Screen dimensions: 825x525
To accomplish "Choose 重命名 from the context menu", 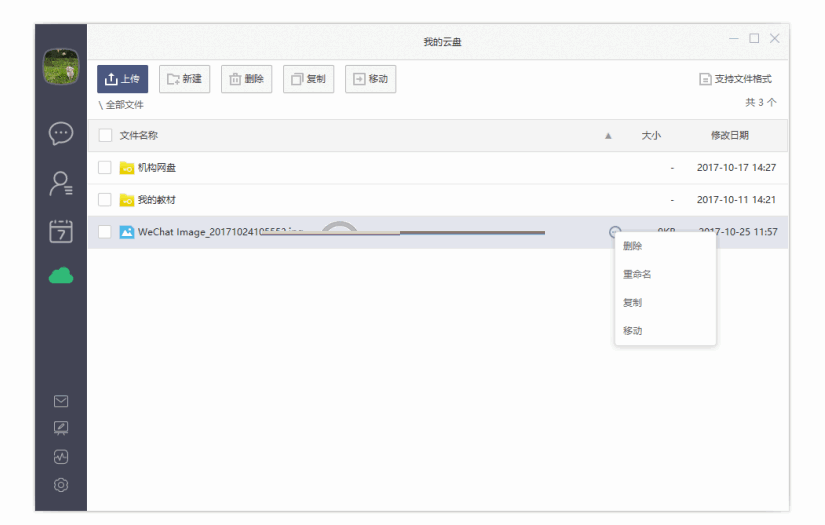I will pos(637,274).
